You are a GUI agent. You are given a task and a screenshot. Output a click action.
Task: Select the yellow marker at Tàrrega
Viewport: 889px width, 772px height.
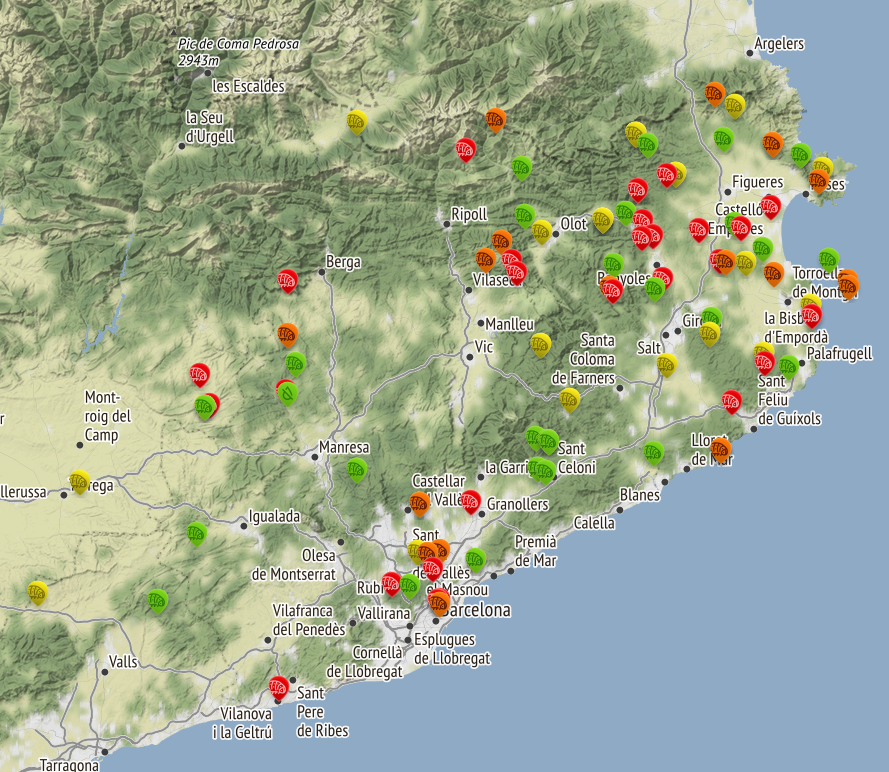coord(80,480)
